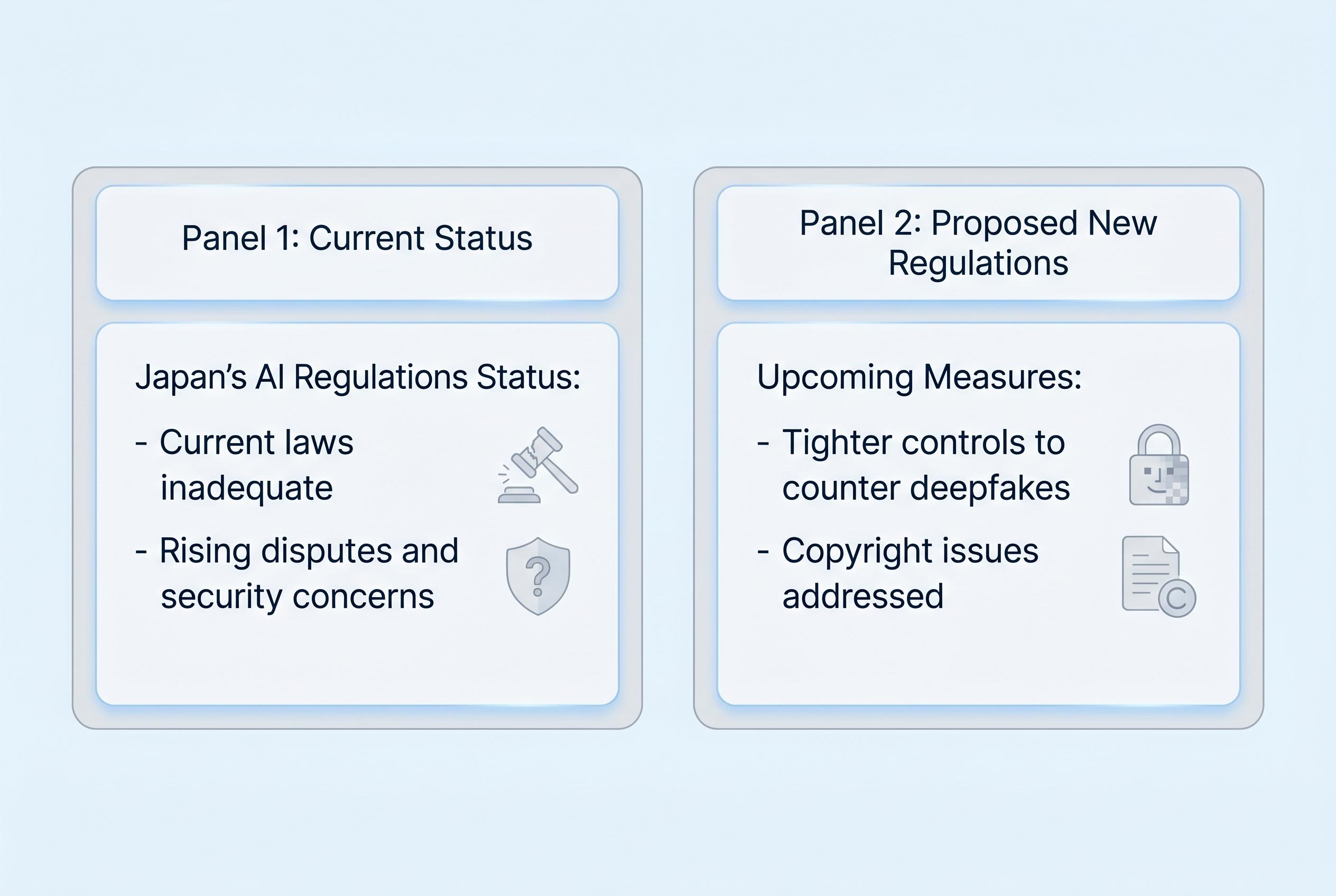Image resolution: width=1336 pixels, height=896 pixels.
Task: Click the dash before 'Rising disputes'
Action: coord(141,552)
